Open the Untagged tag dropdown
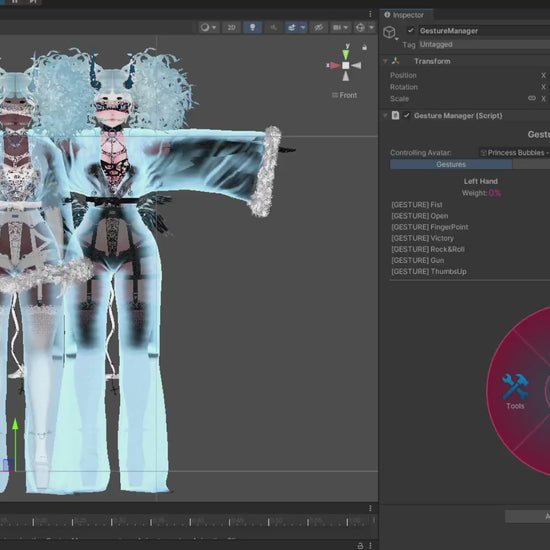 [x=484, y=45]
